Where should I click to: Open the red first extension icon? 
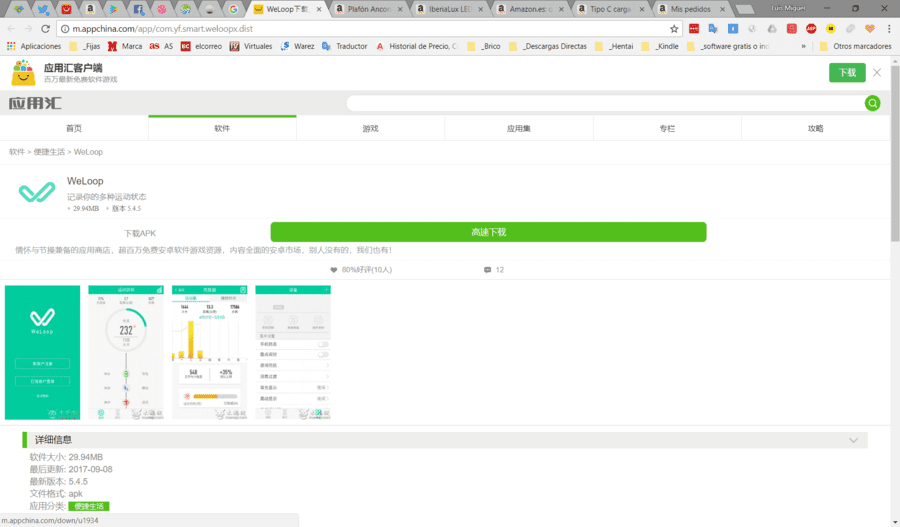(694, 29)
